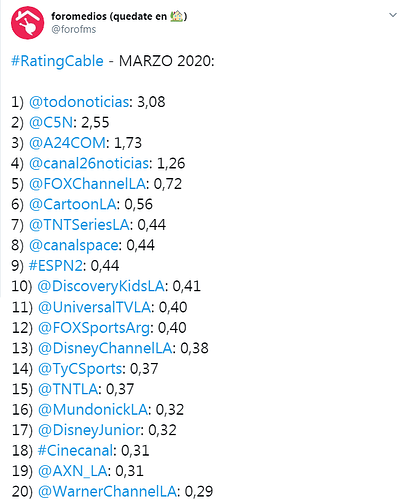The image size is (407, 500).
Task: Open the @FOXChannelLA mention
Action: coord(87,184)
